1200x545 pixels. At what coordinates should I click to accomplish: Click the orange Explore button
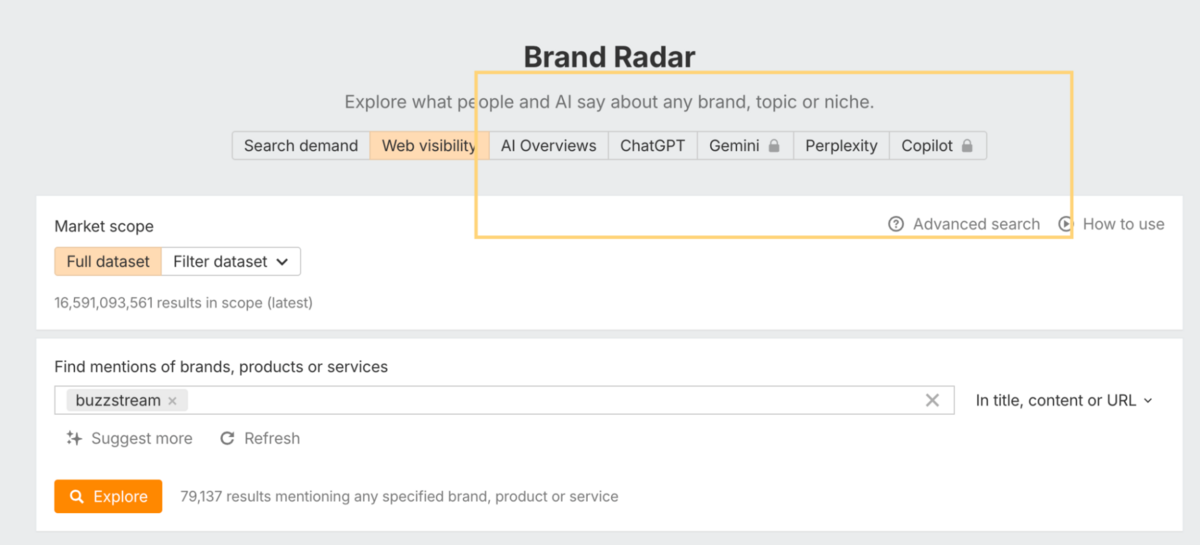coord(108,496)
